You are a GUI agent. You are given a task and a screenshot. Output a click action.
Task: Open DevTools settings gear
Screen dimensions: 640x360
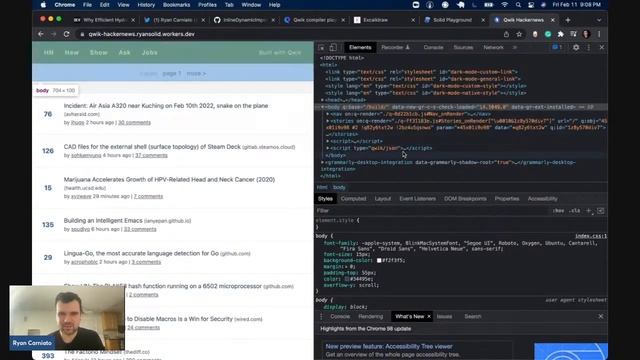576,47
